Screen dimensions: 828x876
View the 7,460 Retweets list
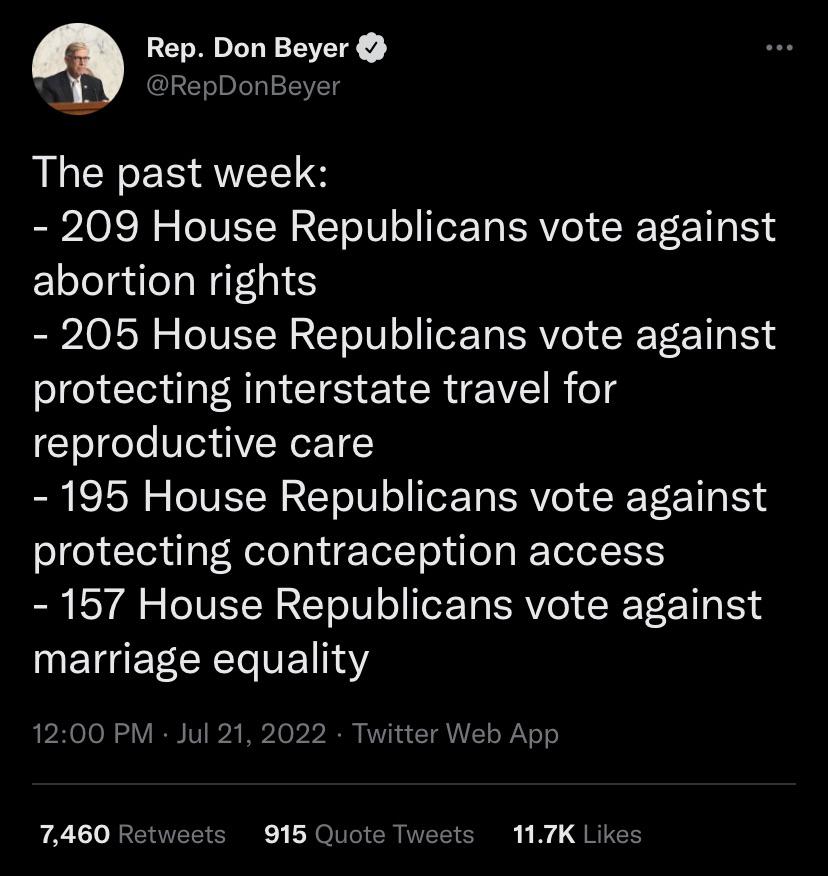click(x=133, y=834)
